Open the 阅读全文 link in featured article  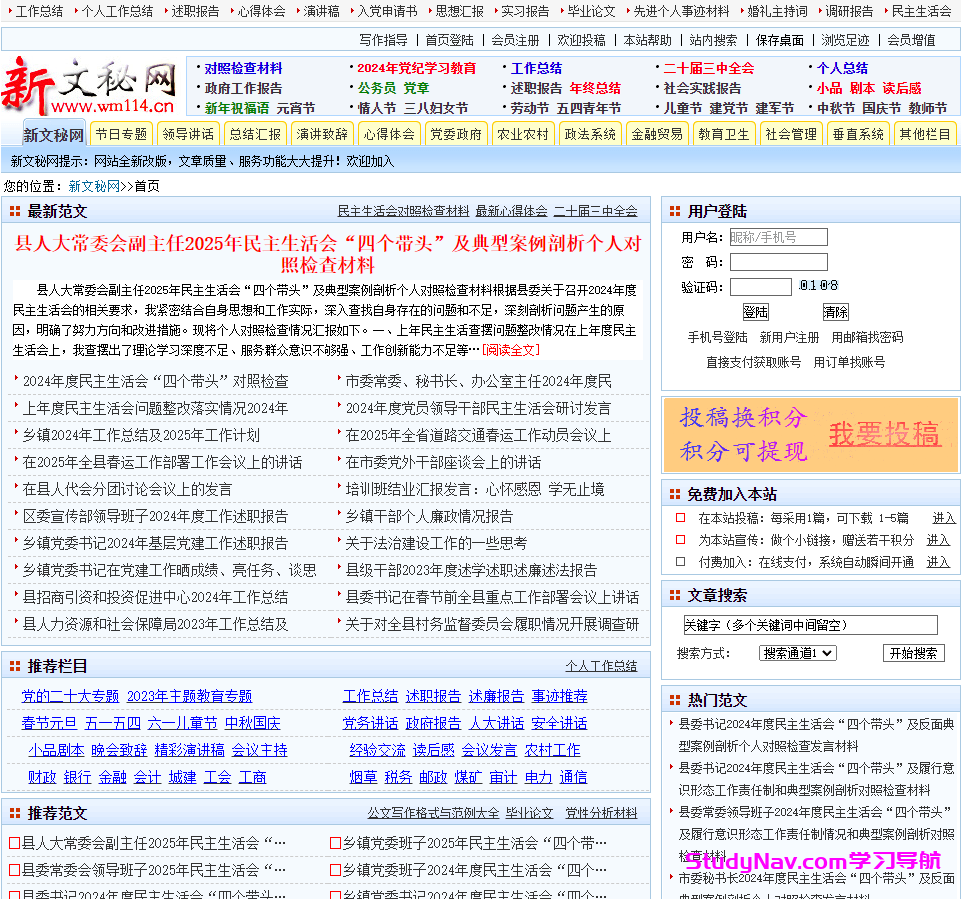511,350
